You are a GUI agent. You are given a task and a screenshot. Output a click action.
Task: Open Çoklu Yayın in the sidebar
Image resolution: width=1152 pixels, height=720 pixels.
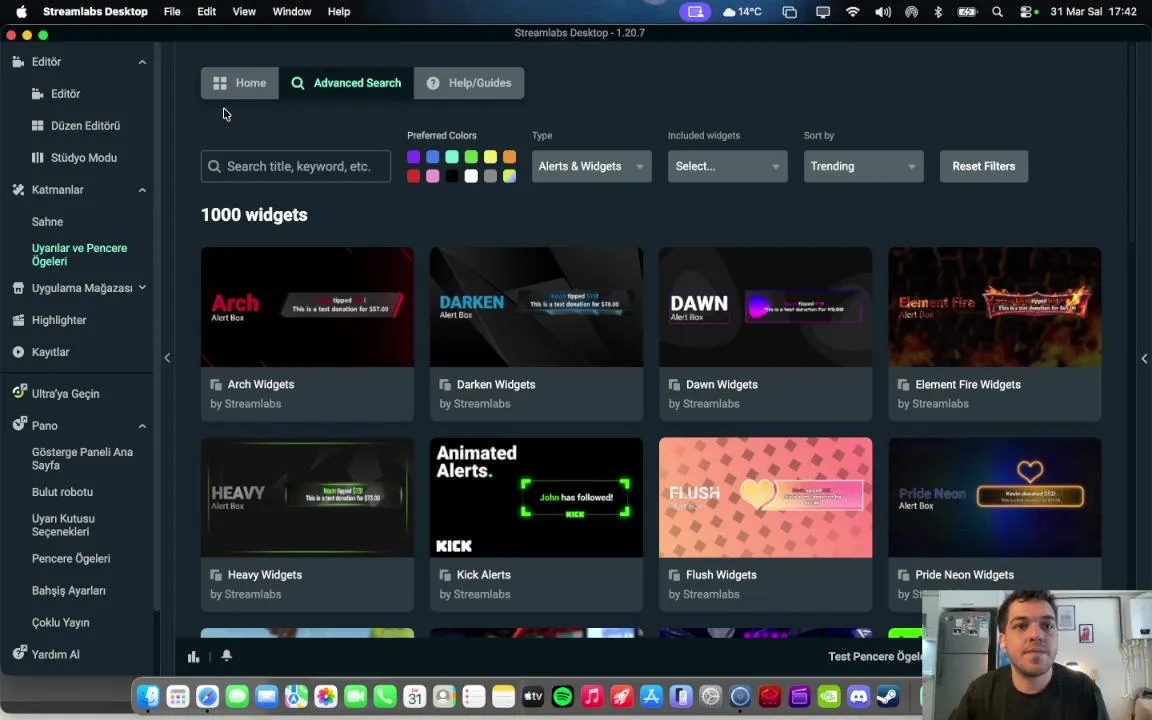(x=61, y=622)
